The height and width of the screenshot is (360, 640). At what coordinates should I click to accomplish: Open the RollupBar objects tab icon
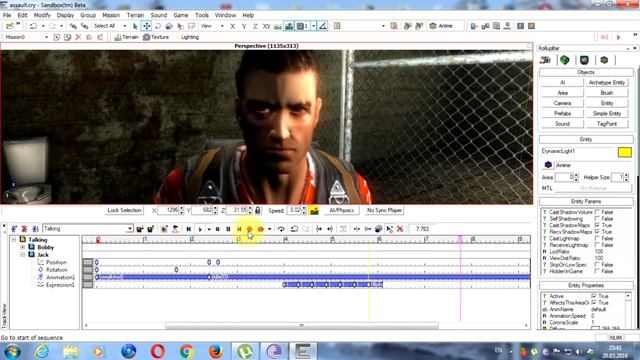point(545,60)
